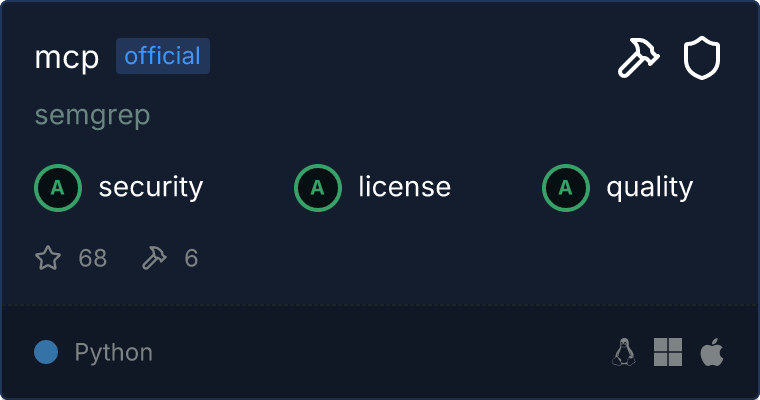The image size is (760, 400).
Task: Click the quality grade A circle
Action: (x=566, y=187)
